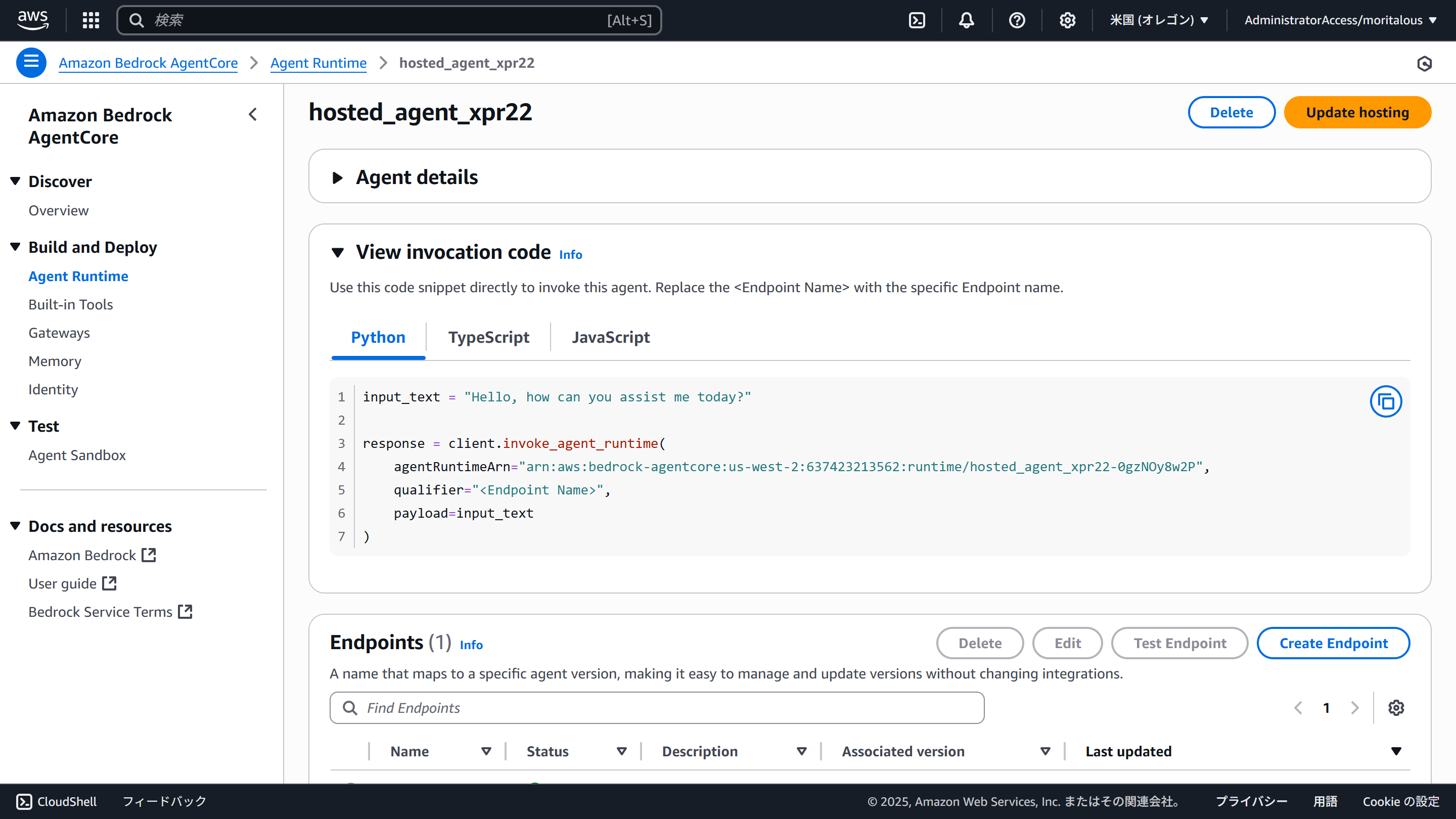Open the notifications bell
1456x819 pixels.
966,20
